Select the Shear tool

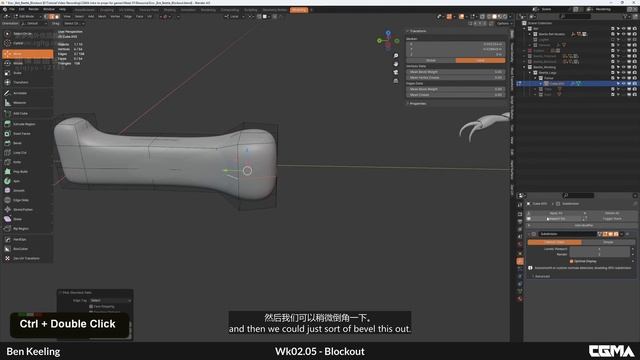27,219
